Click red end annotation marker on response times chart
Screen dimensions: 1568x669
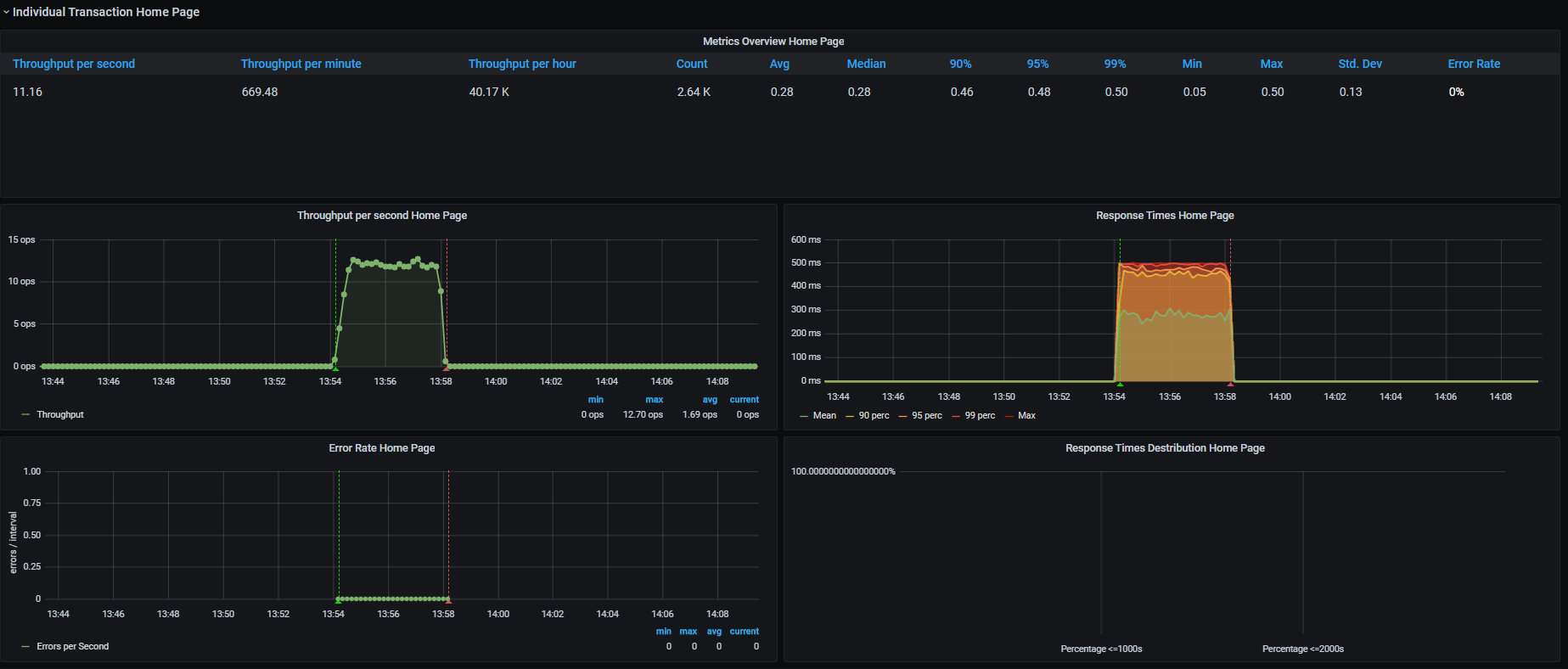[x=1230, y=384]
